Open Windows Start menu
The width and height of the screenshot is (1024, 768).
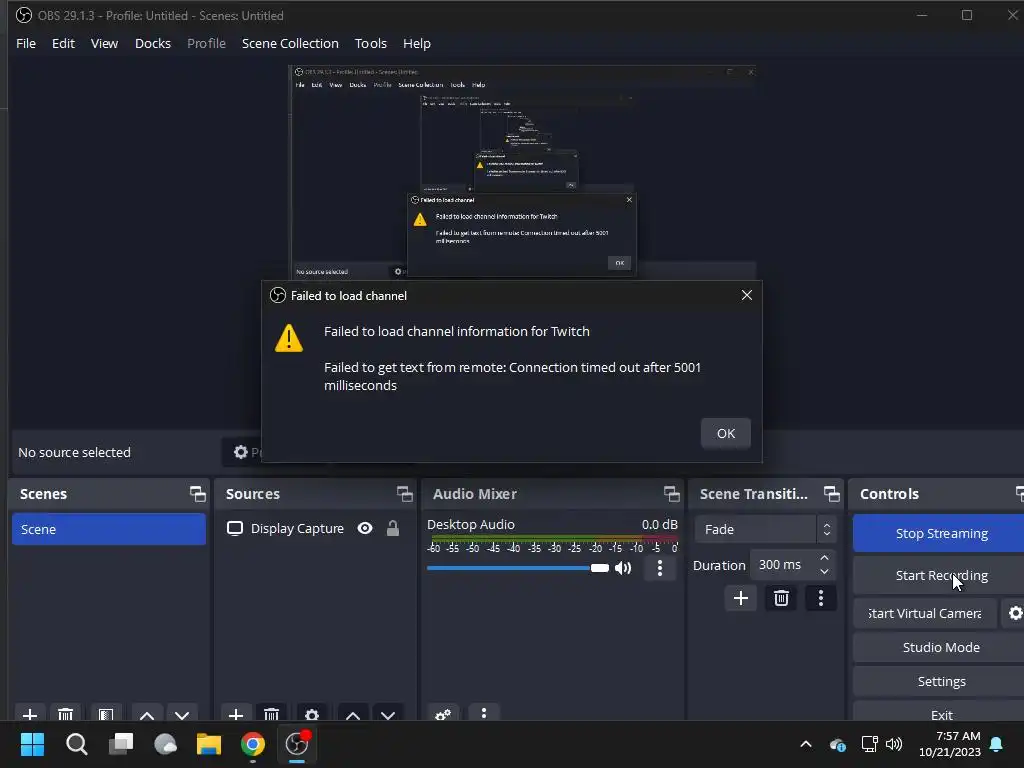(x=32, y=744)
